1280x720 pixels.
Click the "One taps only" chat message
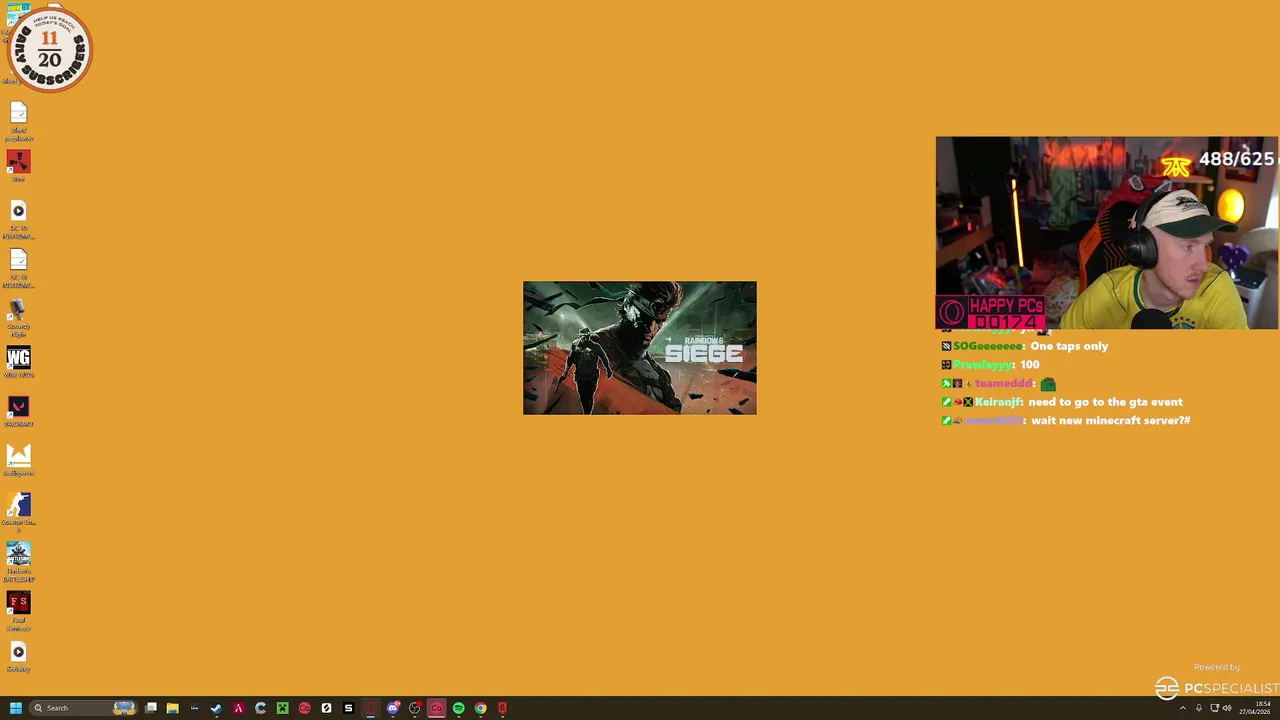(x=1069, y=346)
